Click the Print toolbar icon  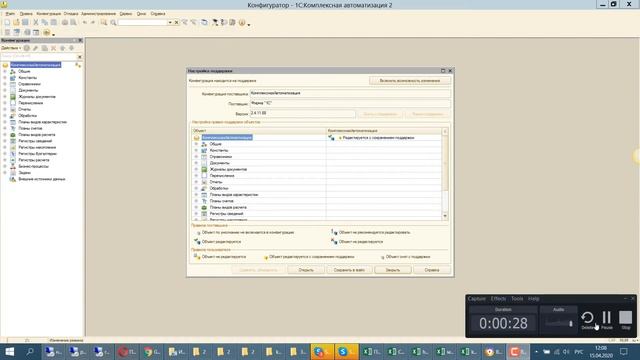[65, 22]
